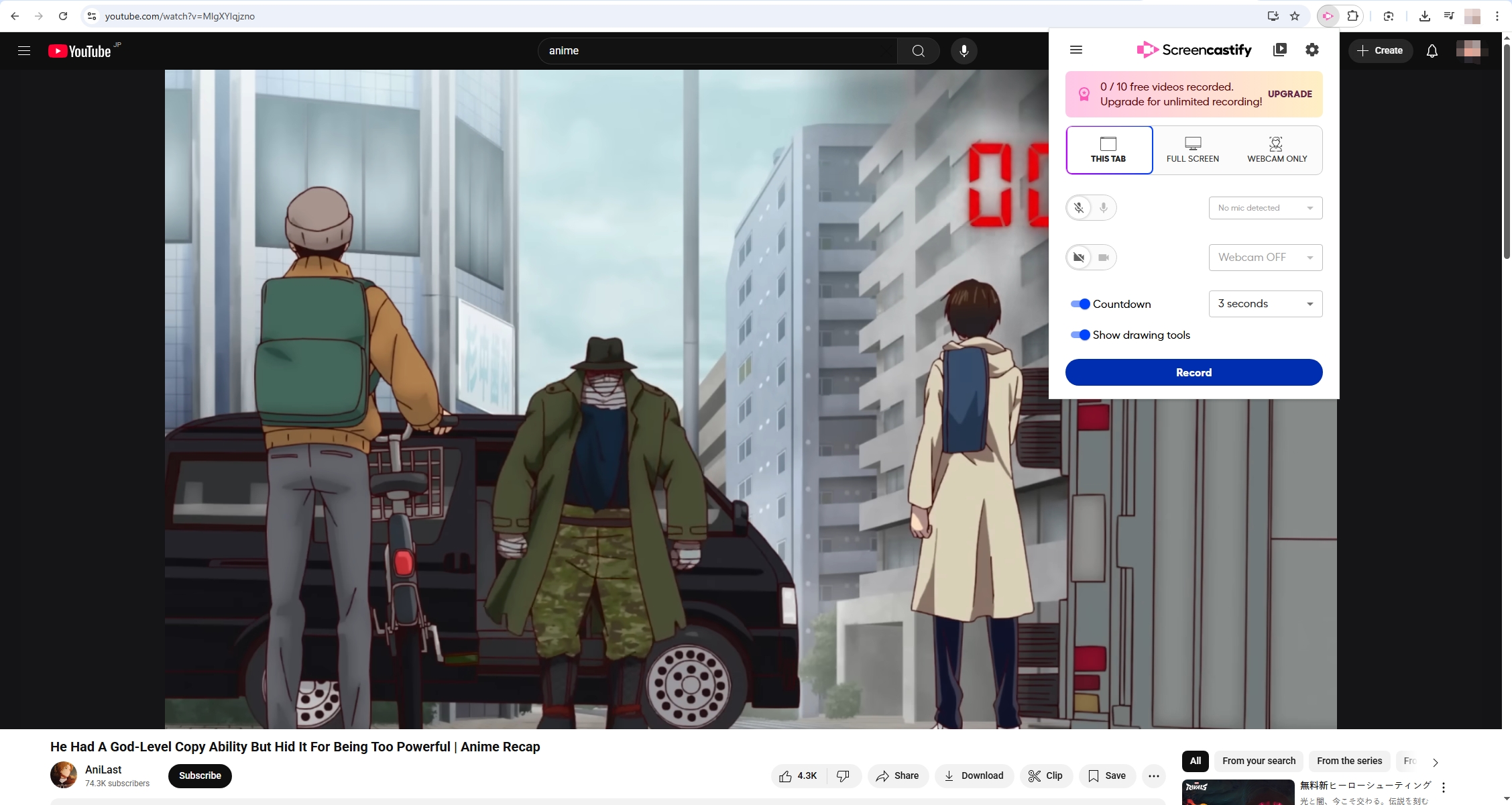
Task: Open Chrome profile avatar
Action: [1472, 16]
